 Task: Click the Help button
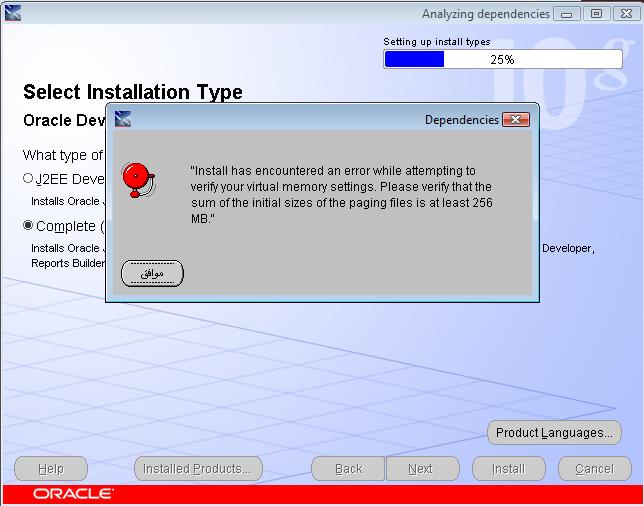coord(51,468)
